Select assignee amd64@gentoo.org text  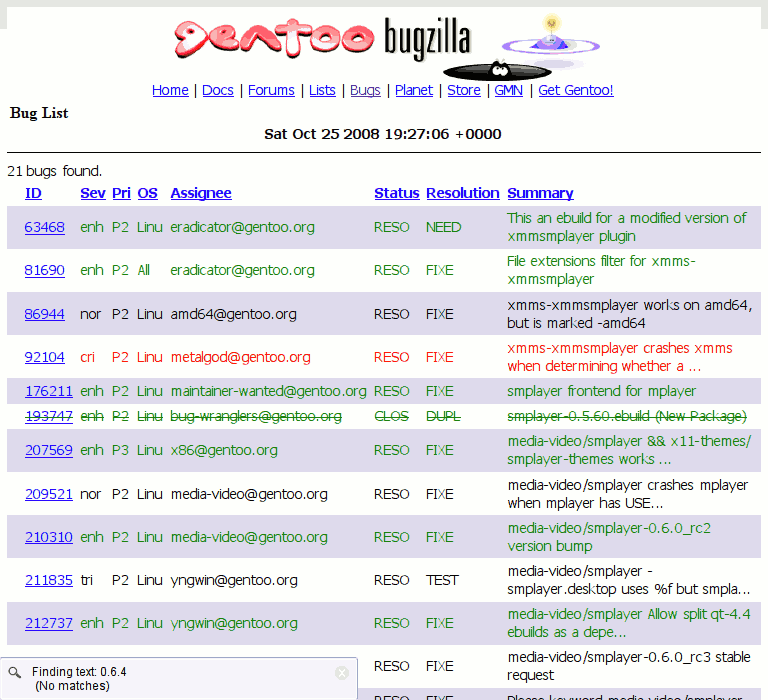pyautogui.click(x=233, y=314)
